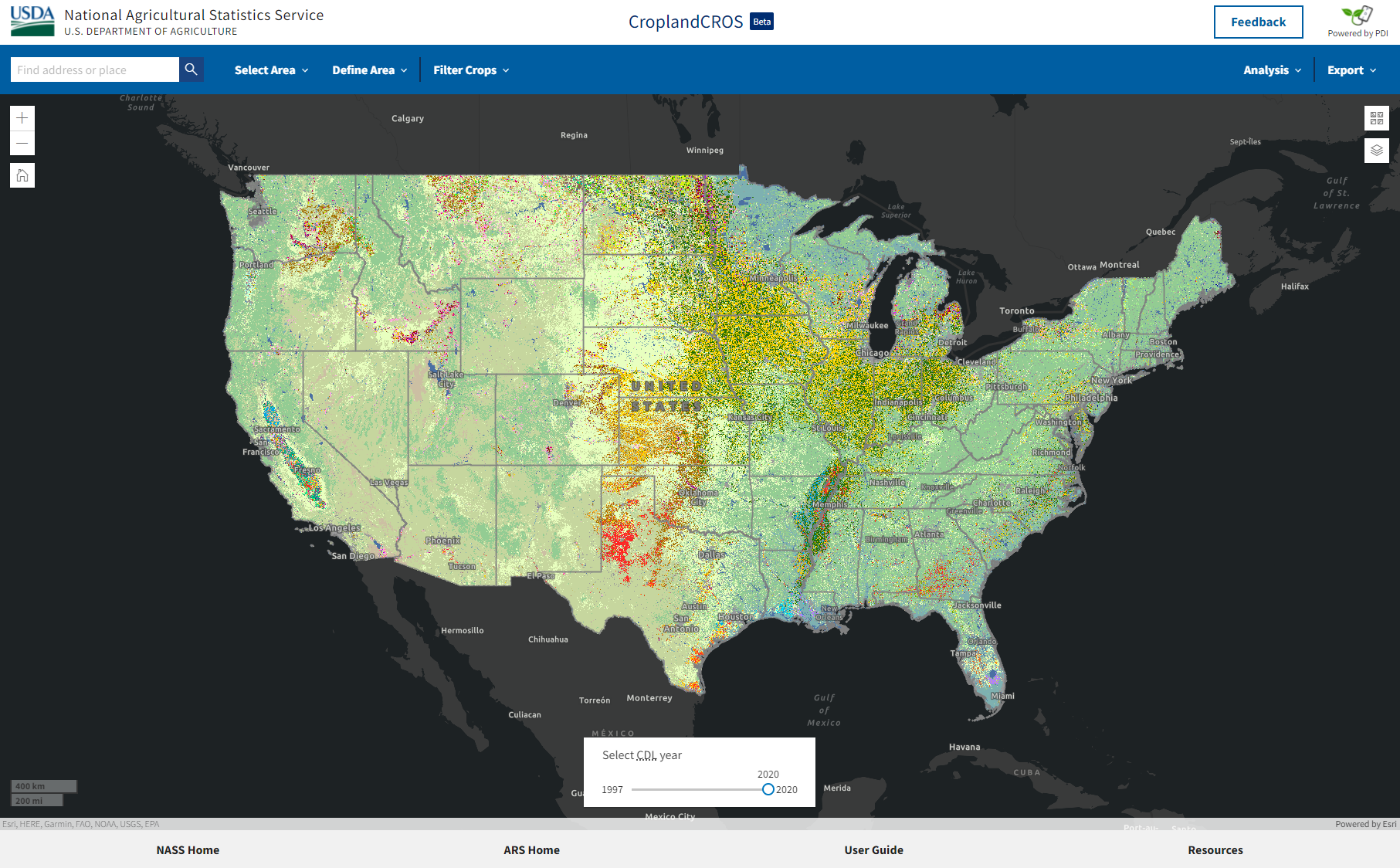Click the Beta badge next to CroplandCROS
Viewport: 1400px width, 868px height.
[762, 22]
